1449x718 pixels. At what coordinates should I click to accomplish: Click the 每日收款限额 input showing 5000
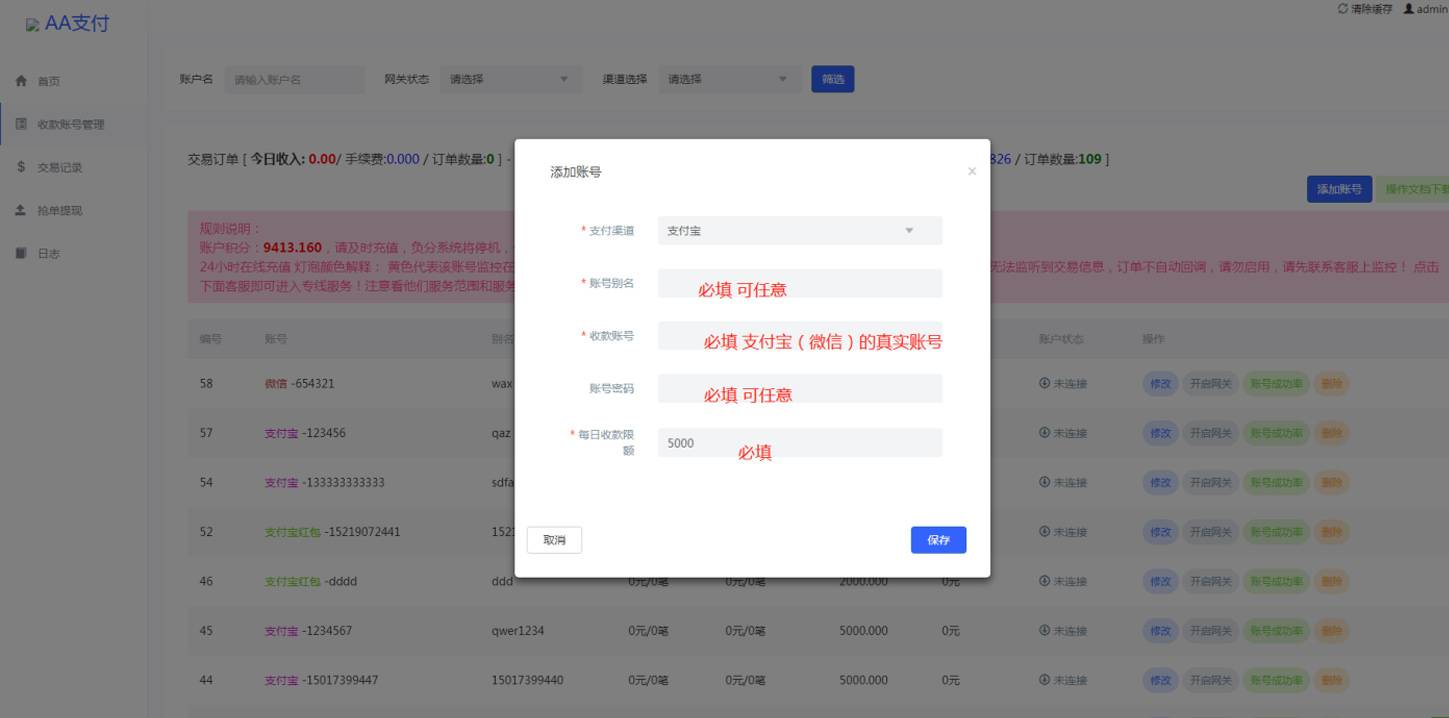pos(798,442)
